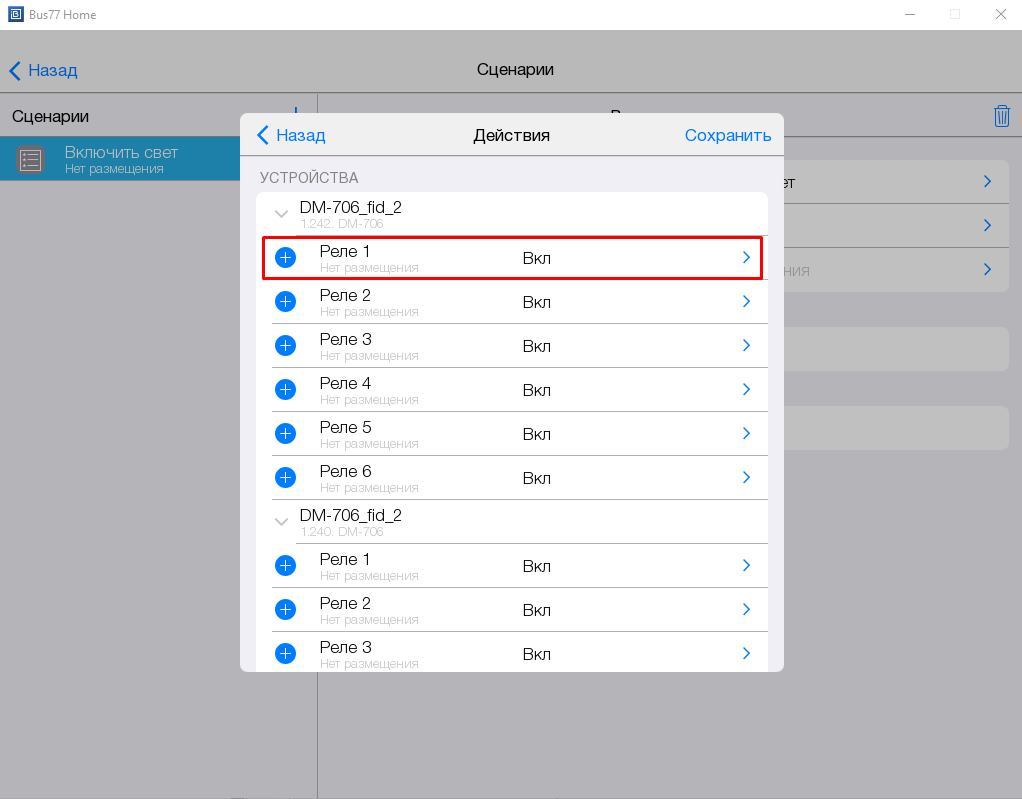Switch the Вкл state of Реле 5

[536, 434]
